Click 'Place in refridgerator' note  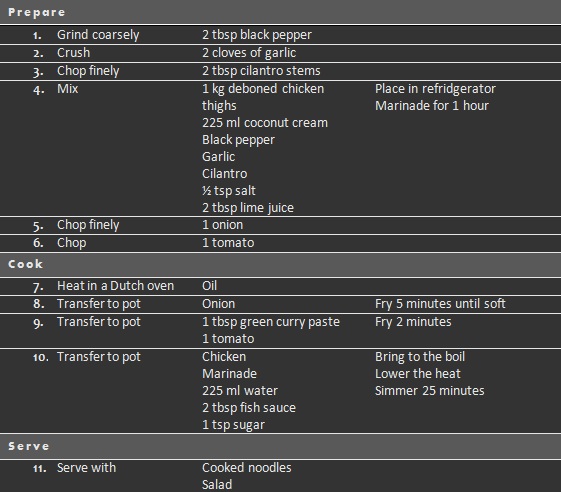click(435, 89)
